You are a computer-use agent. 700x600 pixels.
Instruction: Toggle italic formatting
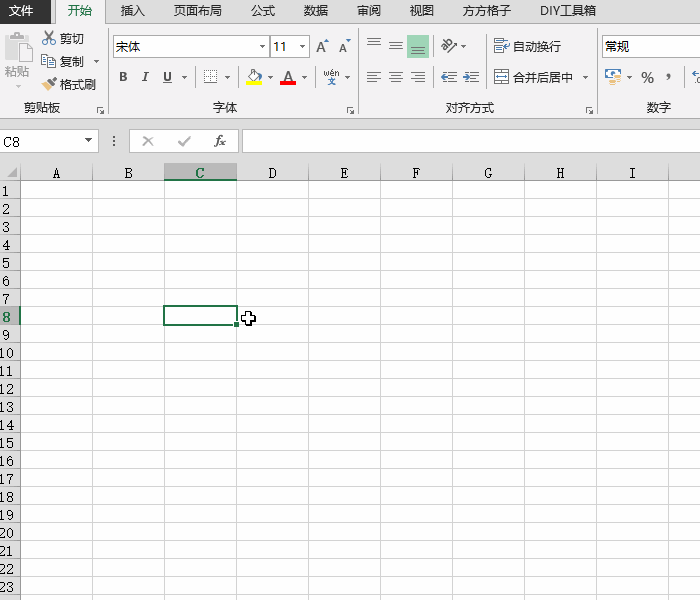145,77
